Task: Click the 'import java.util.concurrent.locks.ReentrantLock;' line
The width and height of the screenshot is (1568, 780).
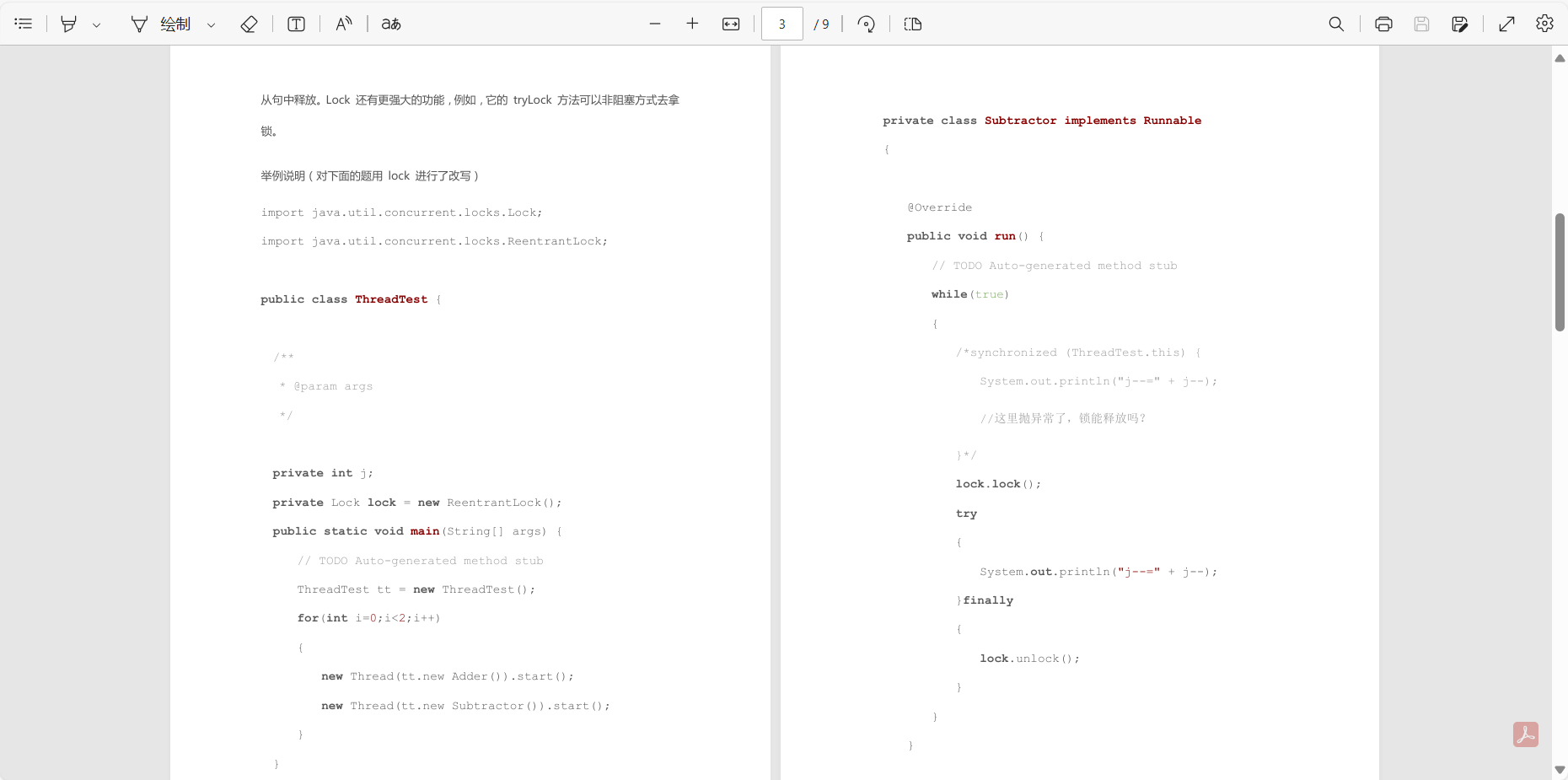Action: point(434,241)
